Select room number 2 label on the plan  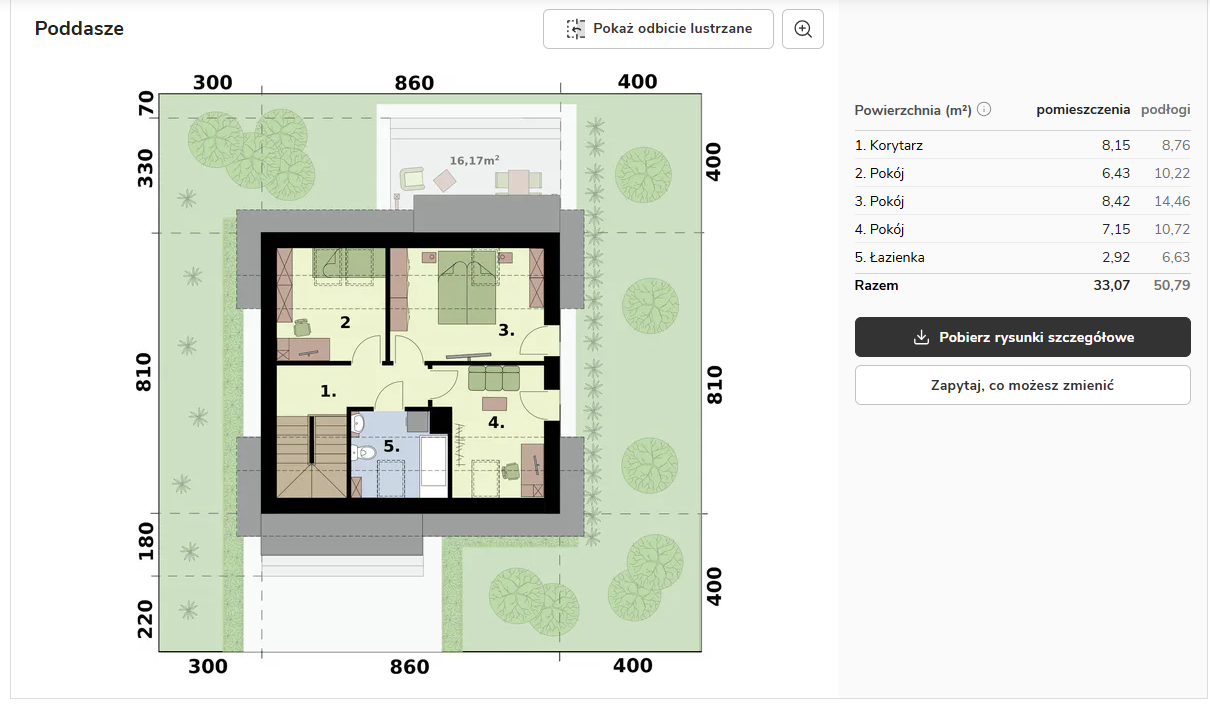pos(345,322)
